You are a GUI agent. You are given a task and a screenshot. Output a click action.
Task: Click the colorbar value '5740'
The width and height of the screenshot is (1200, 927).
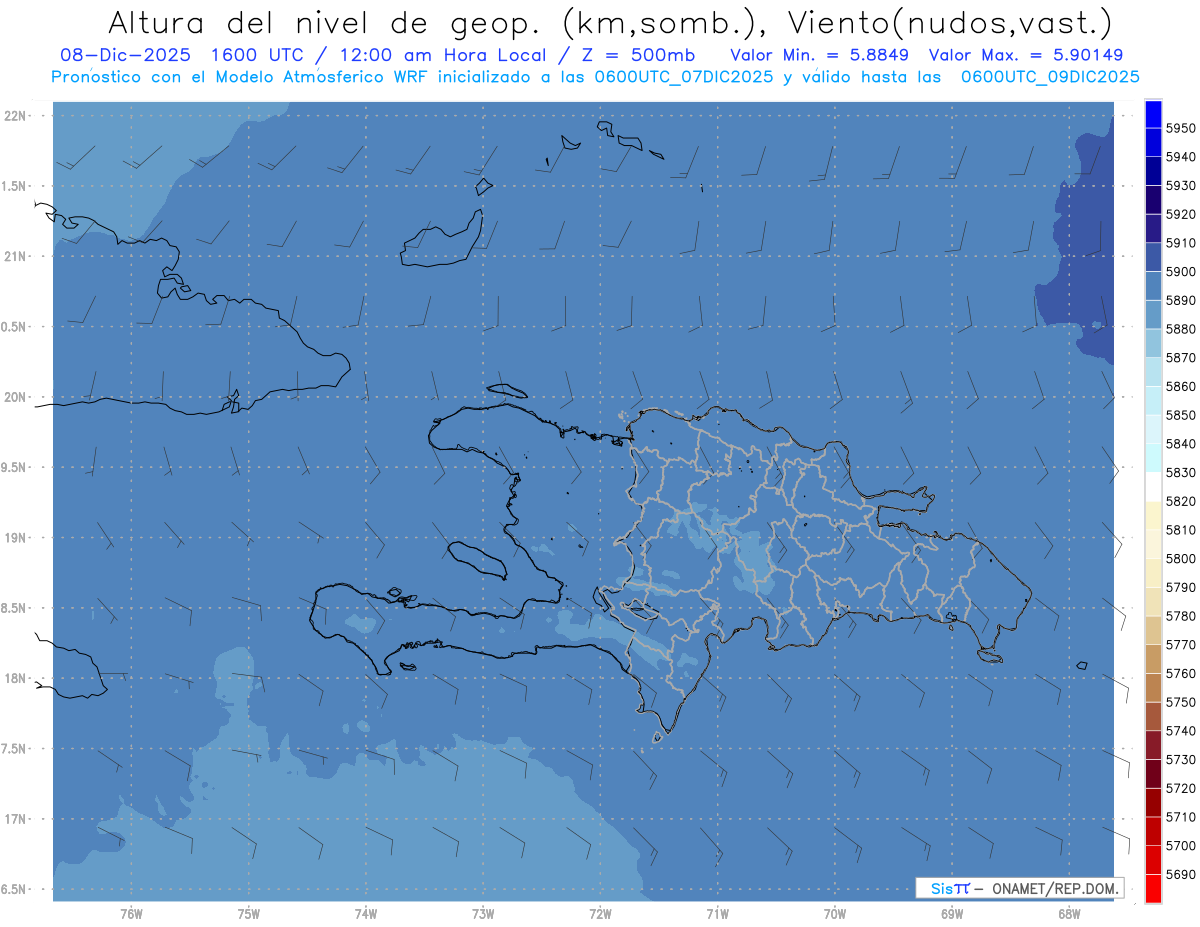(x=1180, y=731)
